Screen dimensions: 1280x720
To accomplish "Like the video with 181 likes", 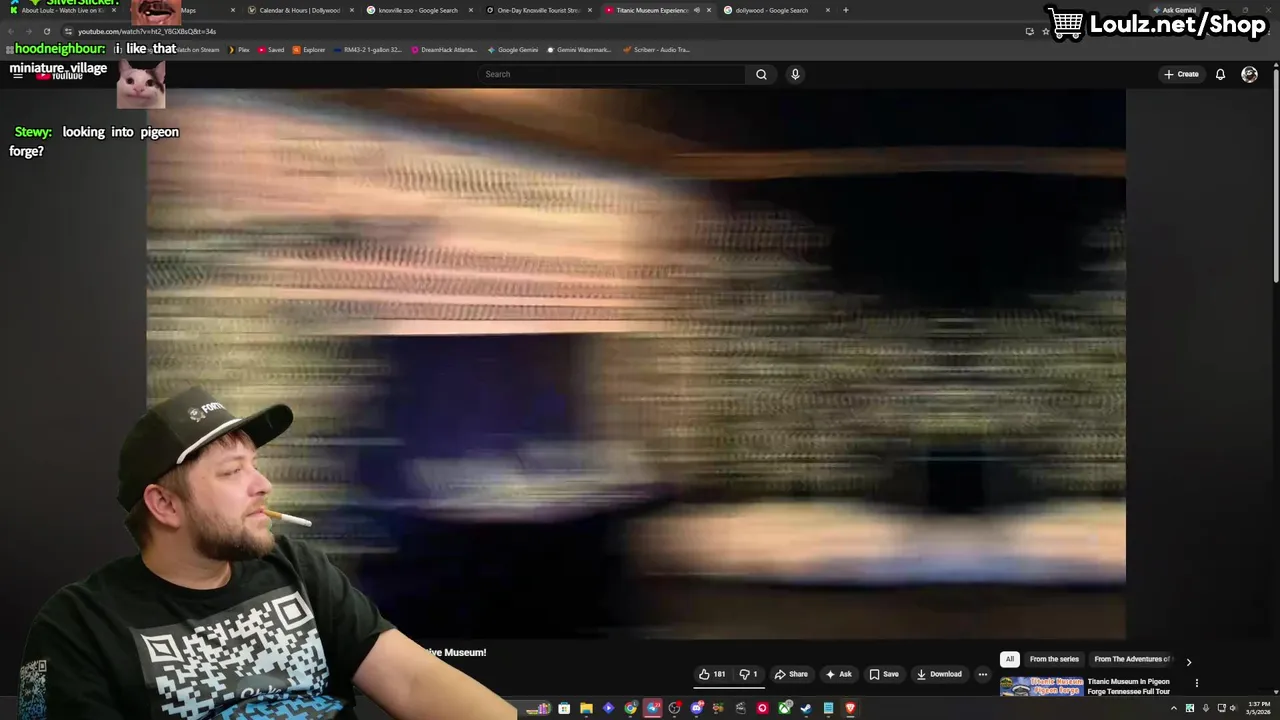I will click(712, 674).
